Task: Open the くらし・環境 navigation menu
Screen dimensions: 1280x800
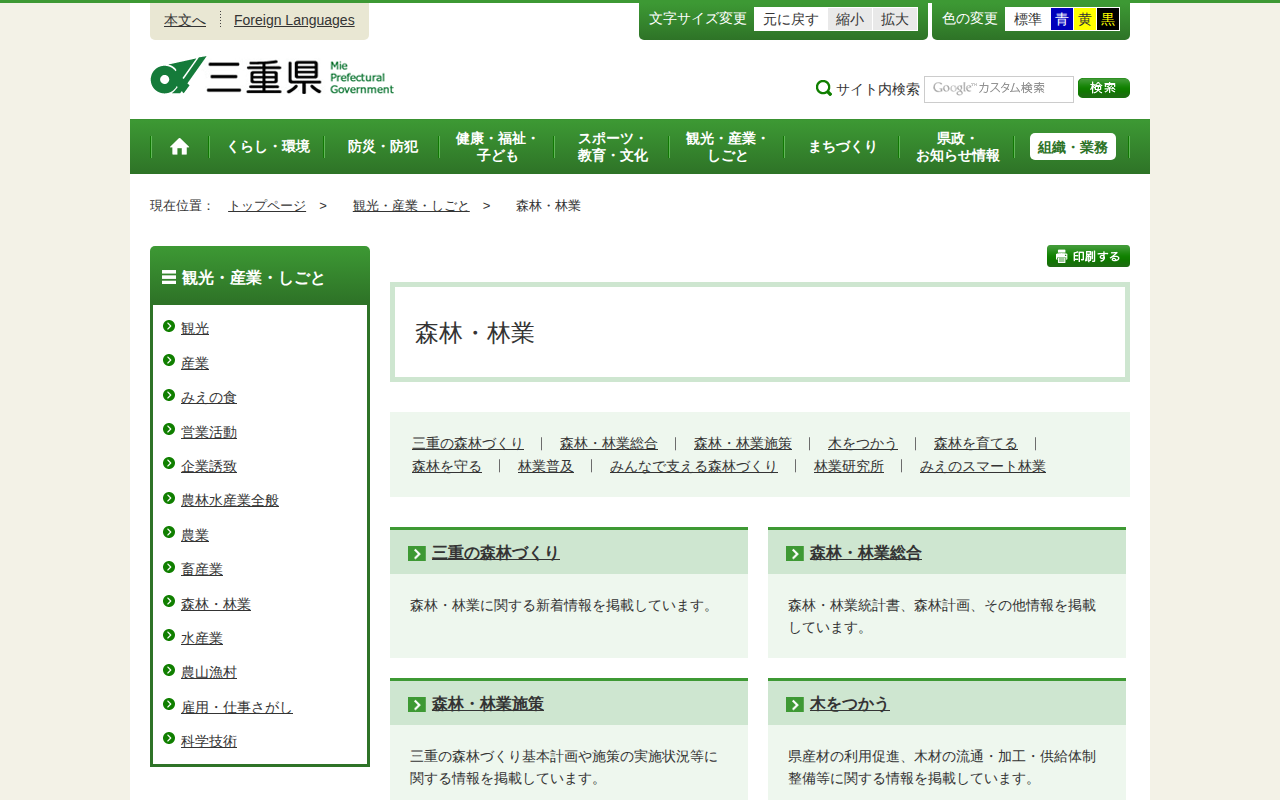Action: pyautogui.click(x=268, y=147)
